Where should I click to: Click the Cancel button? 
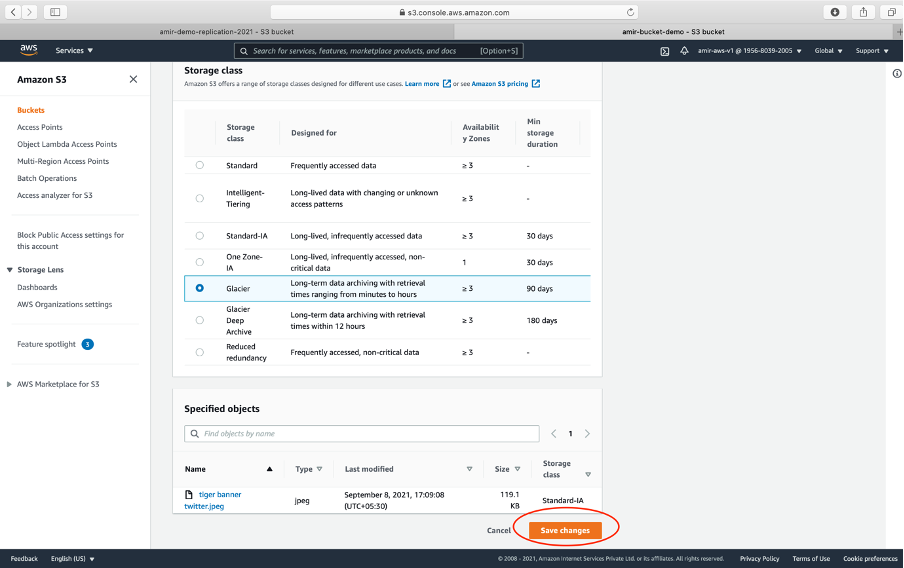(499, 531)
